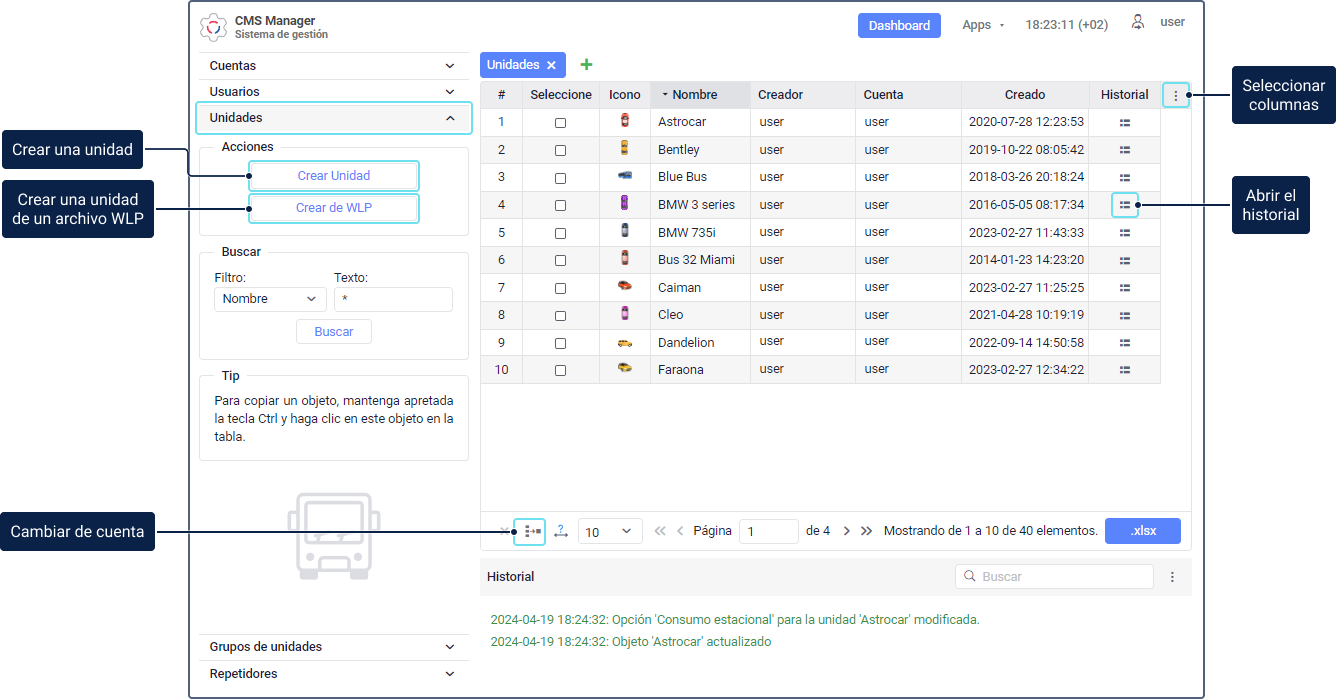Click the change account icon in footer
Image resolution: width=1338 pixels, height=699 pixels.
[531, 531]
